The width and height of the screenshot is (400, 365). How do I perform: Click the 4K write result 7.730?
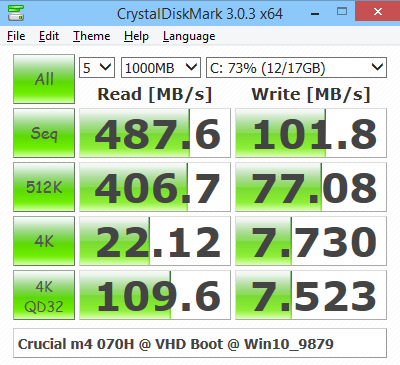(311, 241)
